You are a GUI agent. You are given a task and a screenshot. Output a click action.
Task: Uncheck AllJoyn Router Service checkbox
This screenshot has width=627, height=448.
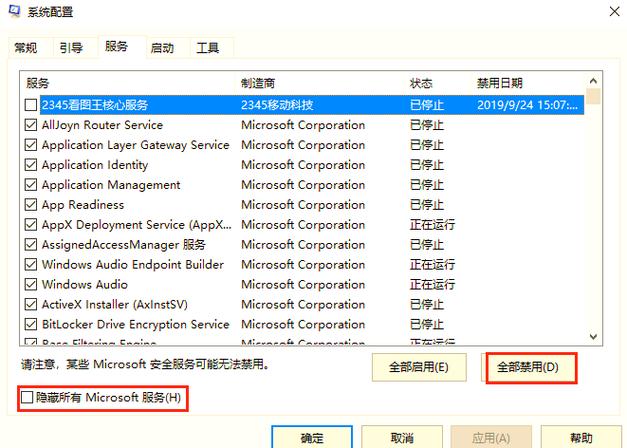(x=31, y=125)
